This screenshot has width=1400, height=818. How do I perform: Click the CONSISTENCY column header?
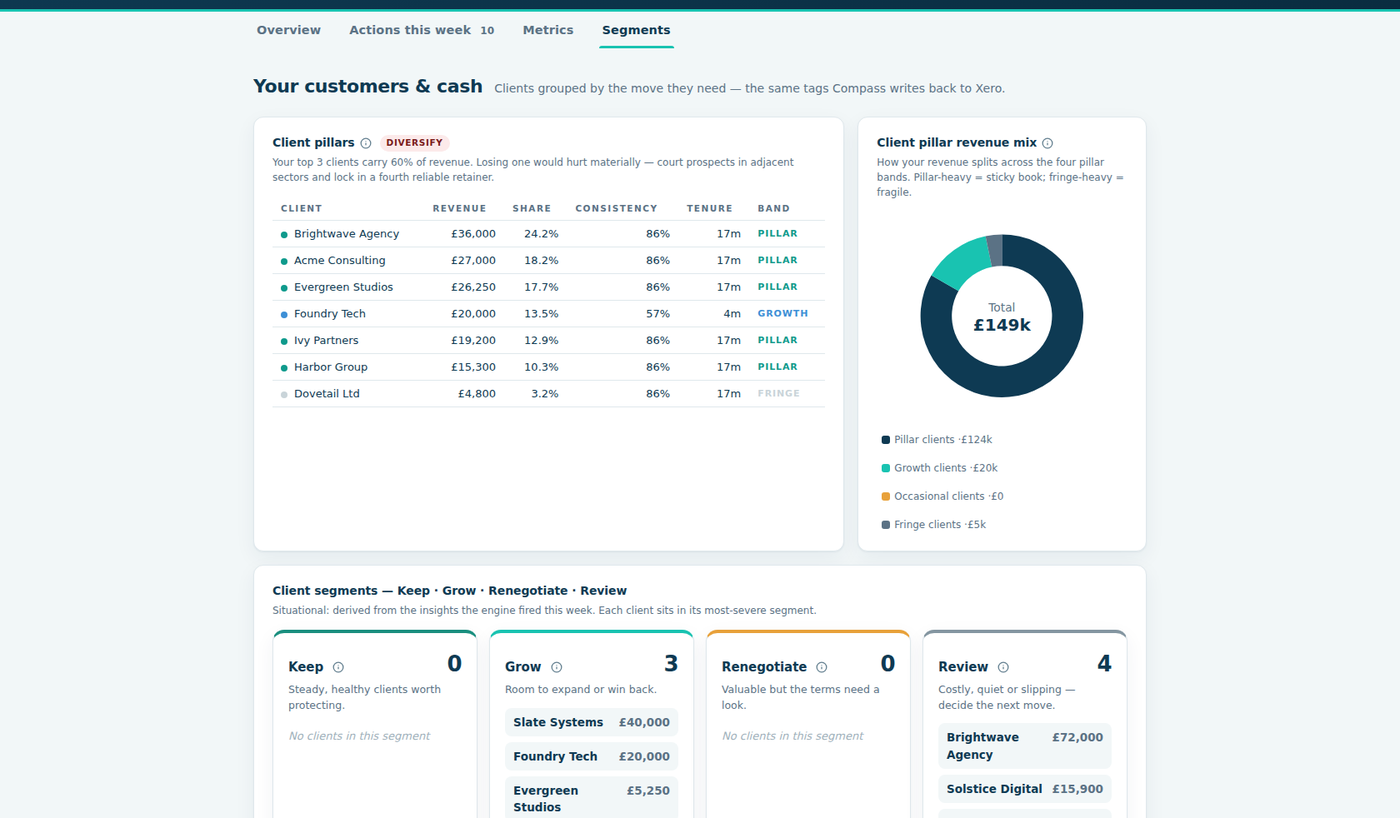click(616, 209)
